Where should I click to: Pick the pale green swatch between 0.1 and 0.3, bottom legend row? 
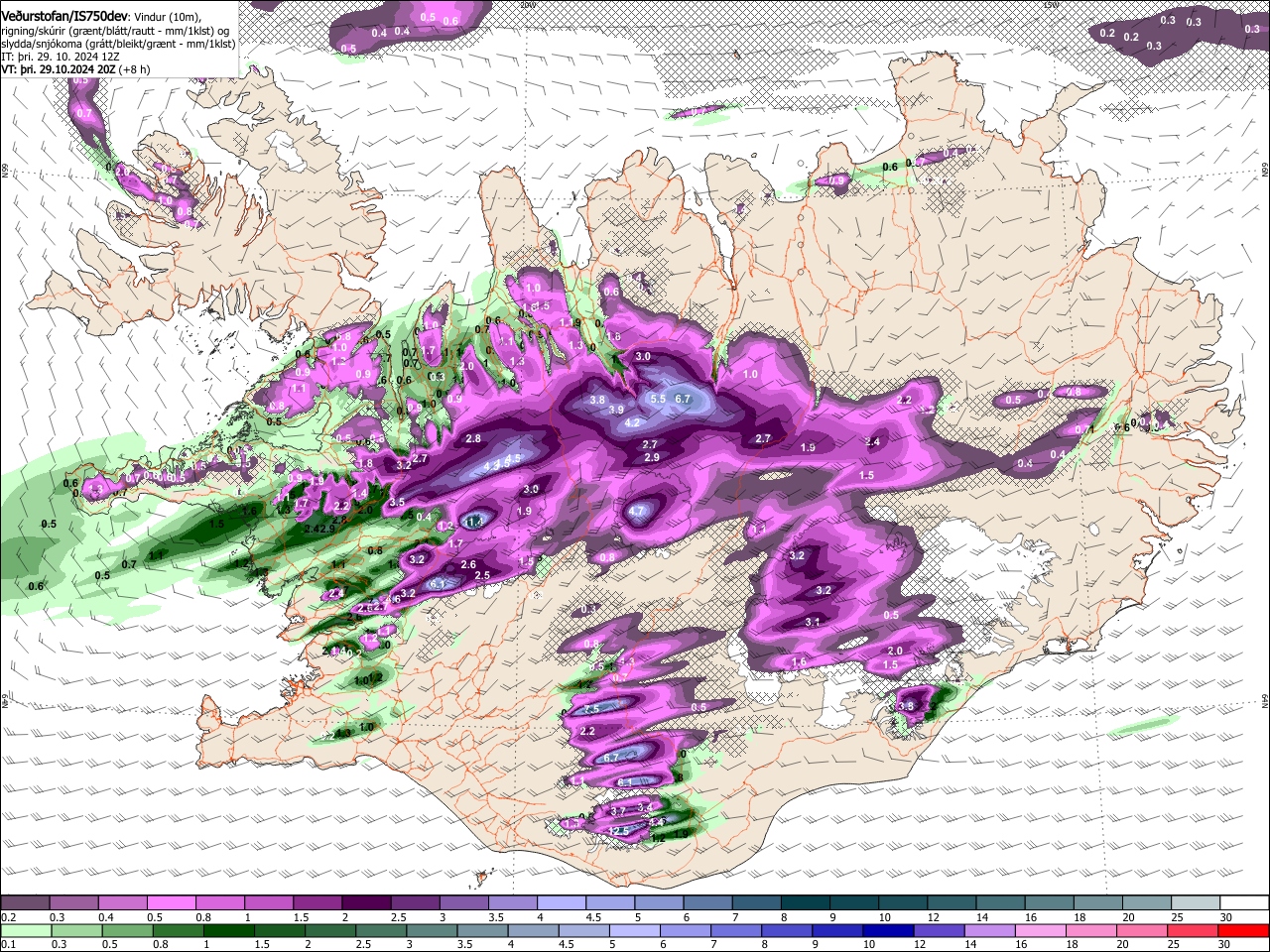point(26,930)
